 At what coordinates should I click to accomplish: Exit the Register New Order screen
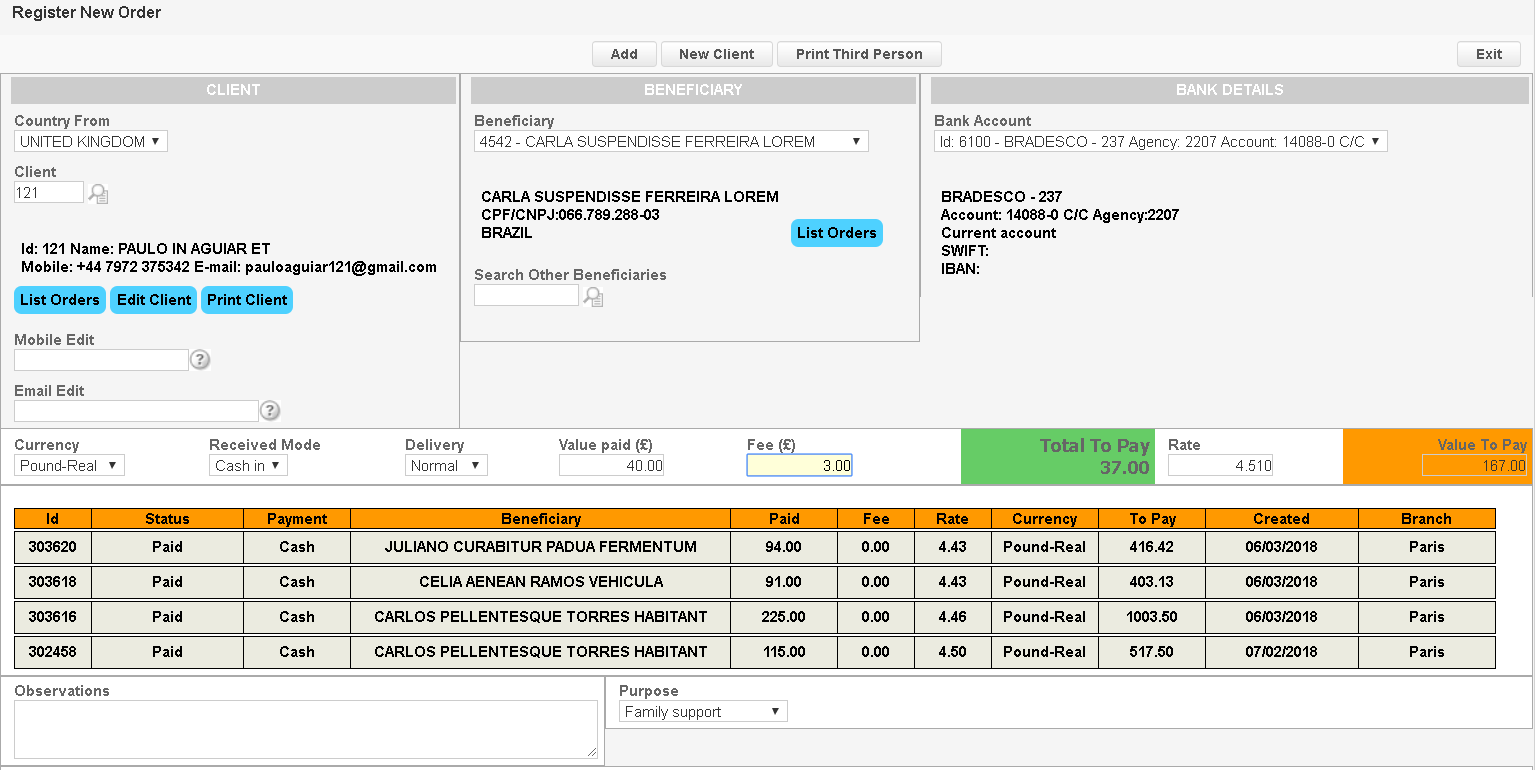[1488, 54]
